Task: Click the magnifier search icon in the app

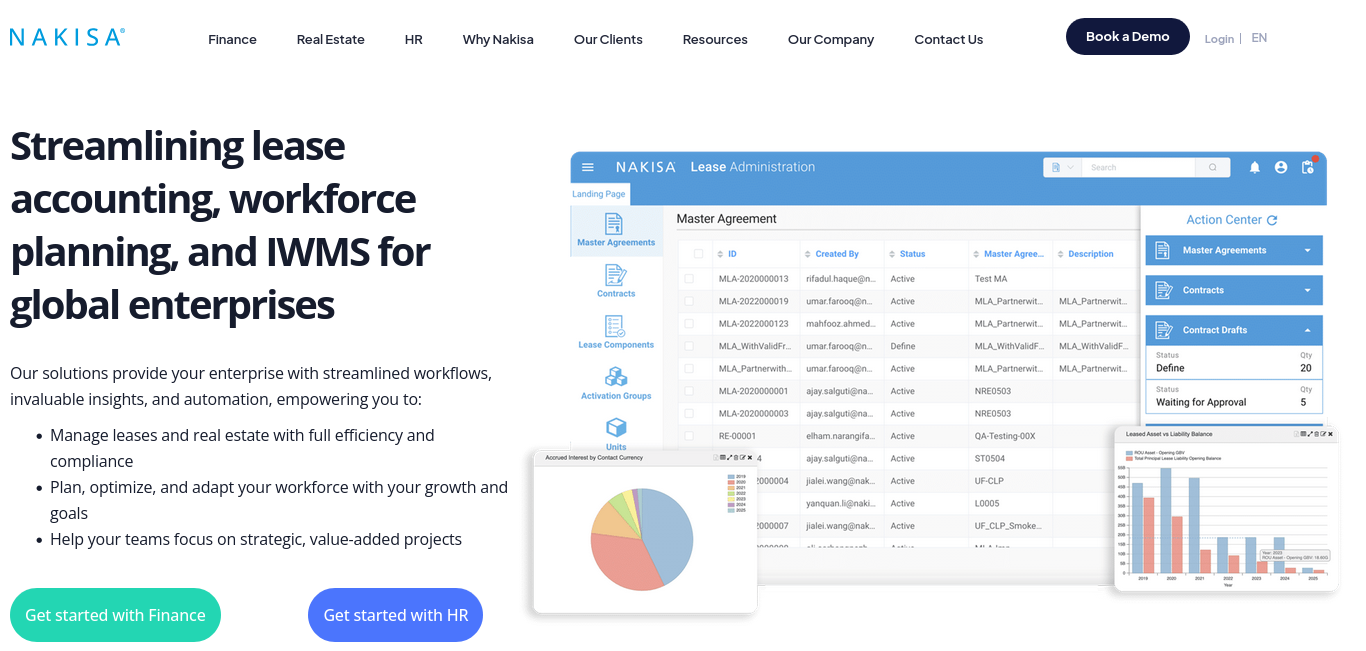Action: pyautogui.click(x=1213, y=167)
